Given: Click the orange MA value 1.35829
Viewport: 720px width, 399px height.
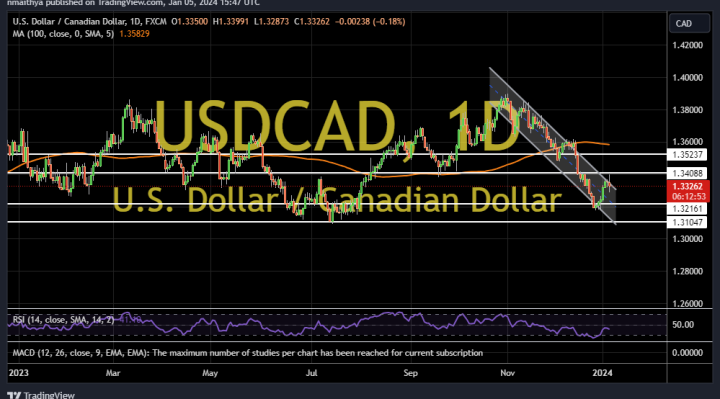Looking at the screenshot, I should (x=134, y=34).
